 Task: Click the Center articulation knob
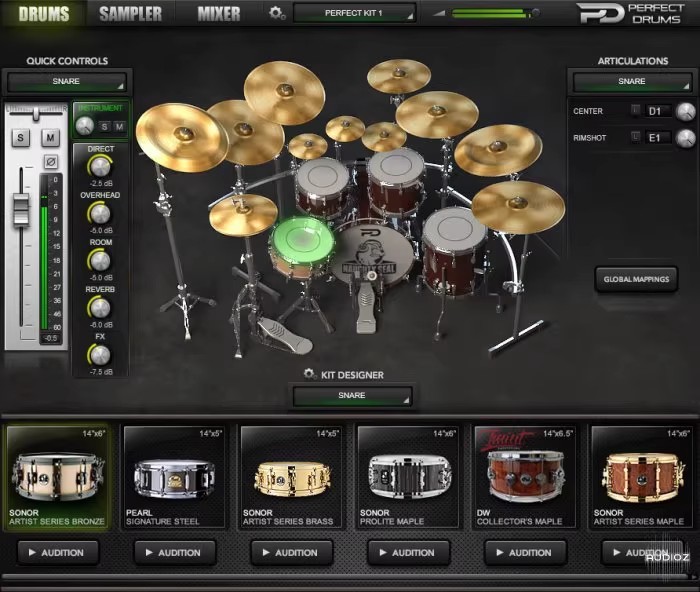point(685,111)
